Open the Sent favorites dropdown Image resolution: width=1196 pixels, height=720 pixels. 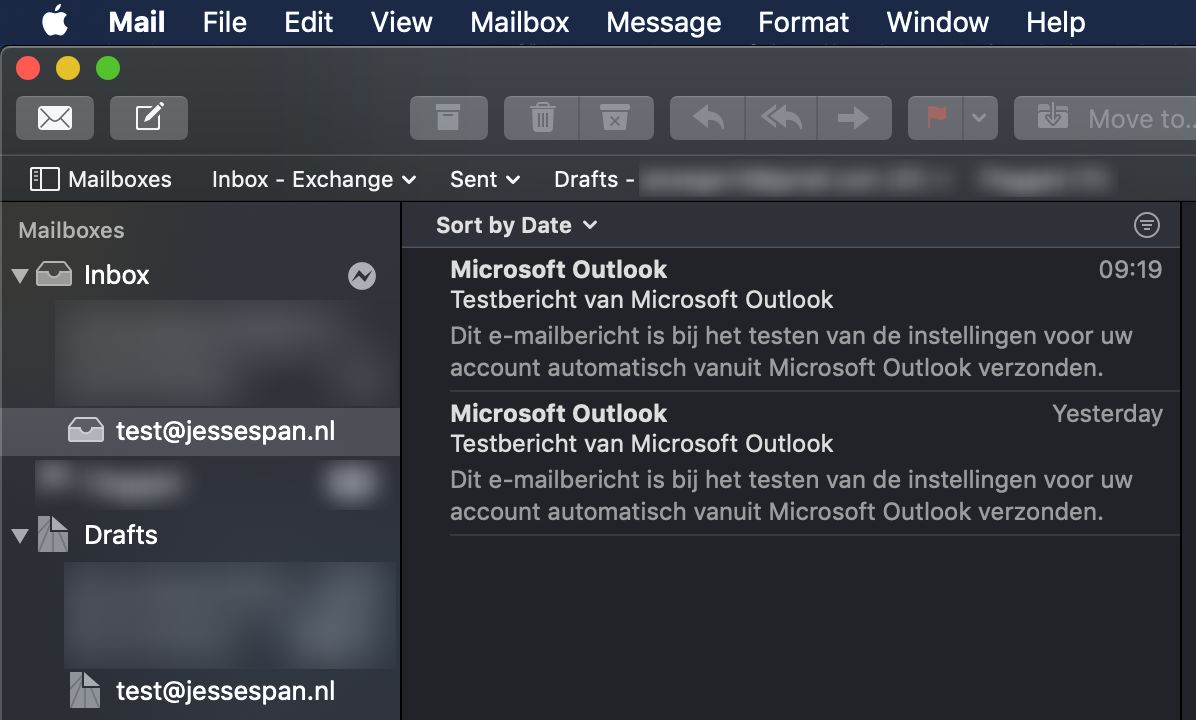pyautogui.click(x=485, y=179)
